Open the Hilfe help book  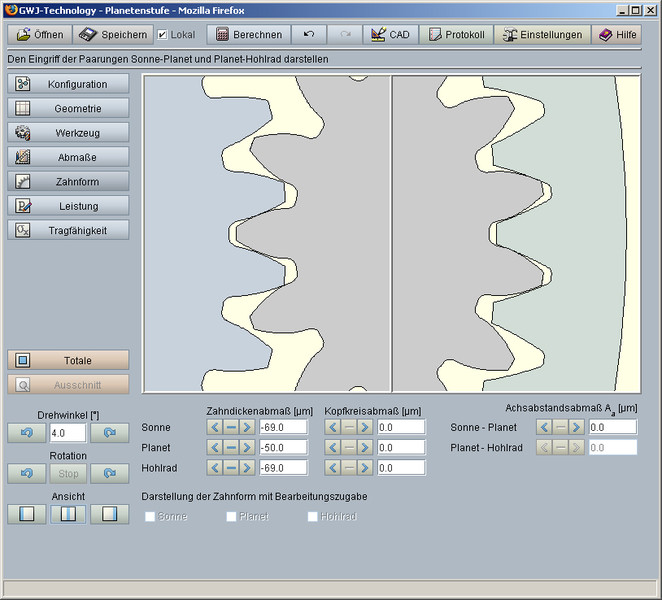(x=616, y=34)
